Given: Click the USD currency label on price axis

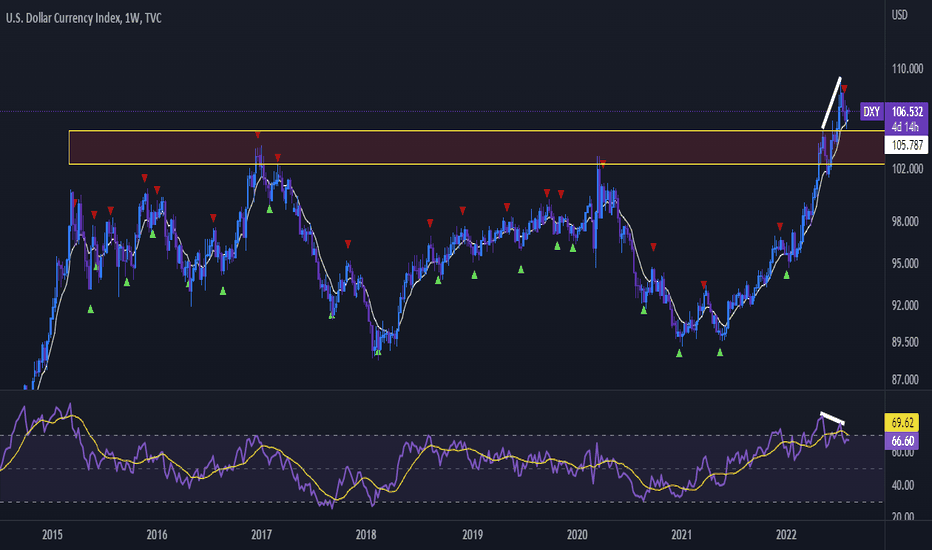Looking at the screenshot, I should tap(899, 15).
